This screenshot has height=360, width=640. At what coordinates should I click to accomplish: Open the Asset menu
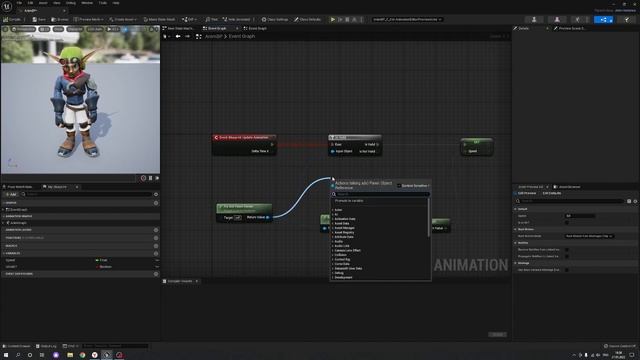43,3
